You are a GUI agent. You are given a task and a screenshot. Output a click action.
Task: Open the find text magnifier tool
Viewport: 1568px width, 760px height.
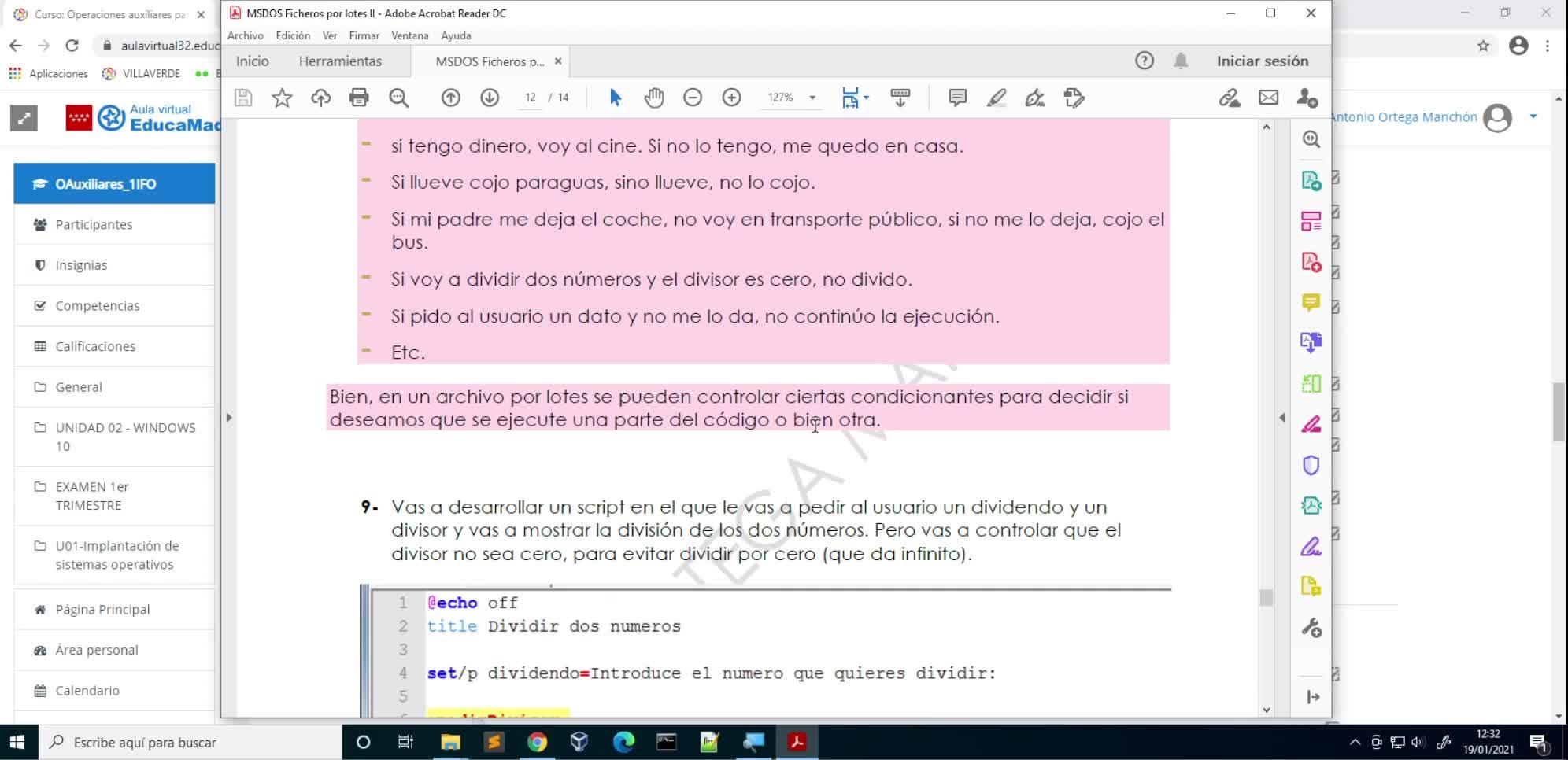(x=399, y=98)
